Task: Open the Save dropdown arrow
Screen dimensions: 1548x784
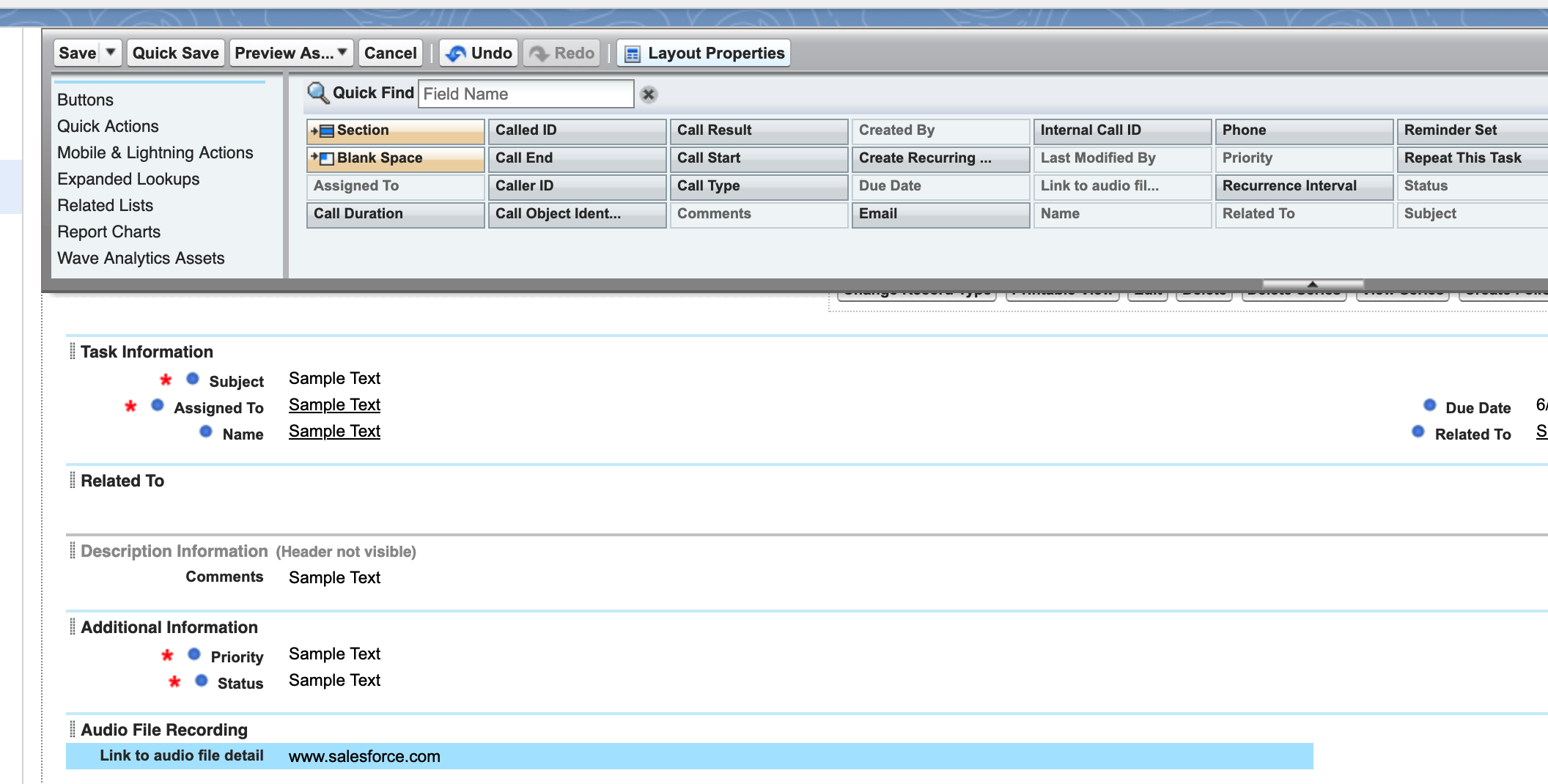Action: [111, 53]
